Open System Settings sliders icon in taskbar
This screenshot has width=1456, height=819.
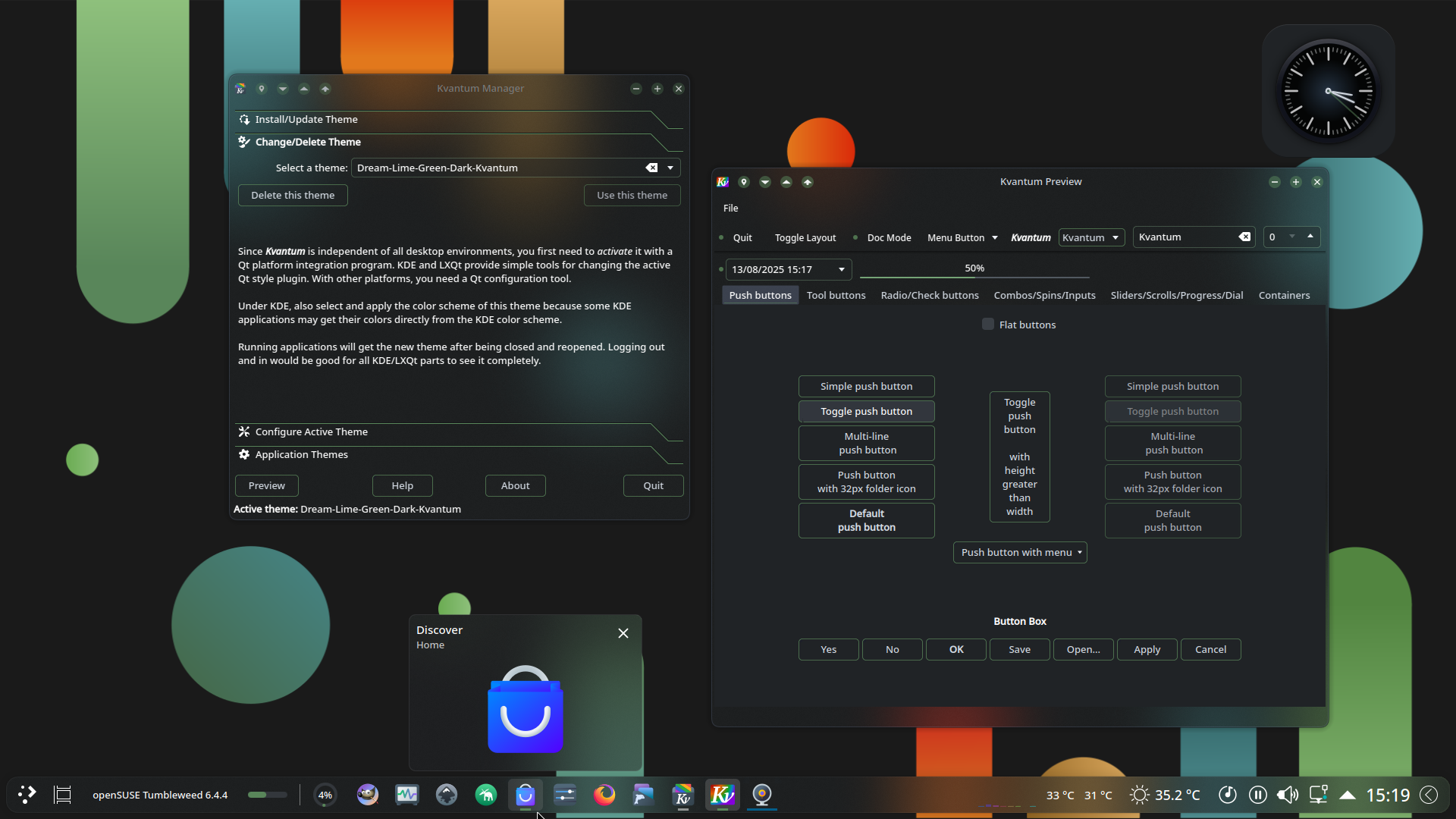pos(565,794)
